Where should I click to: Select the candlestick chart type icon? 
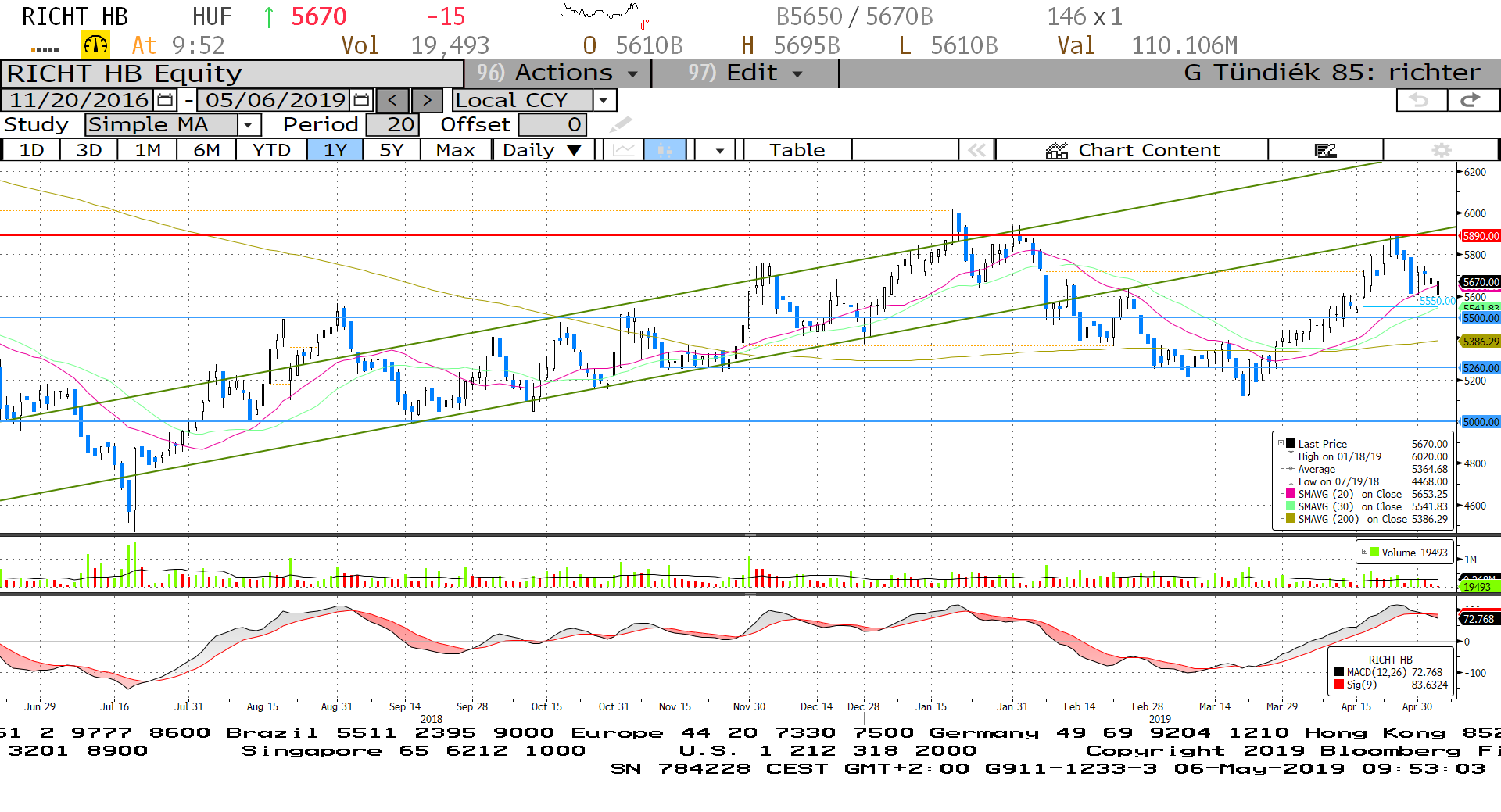click(665, 150)
